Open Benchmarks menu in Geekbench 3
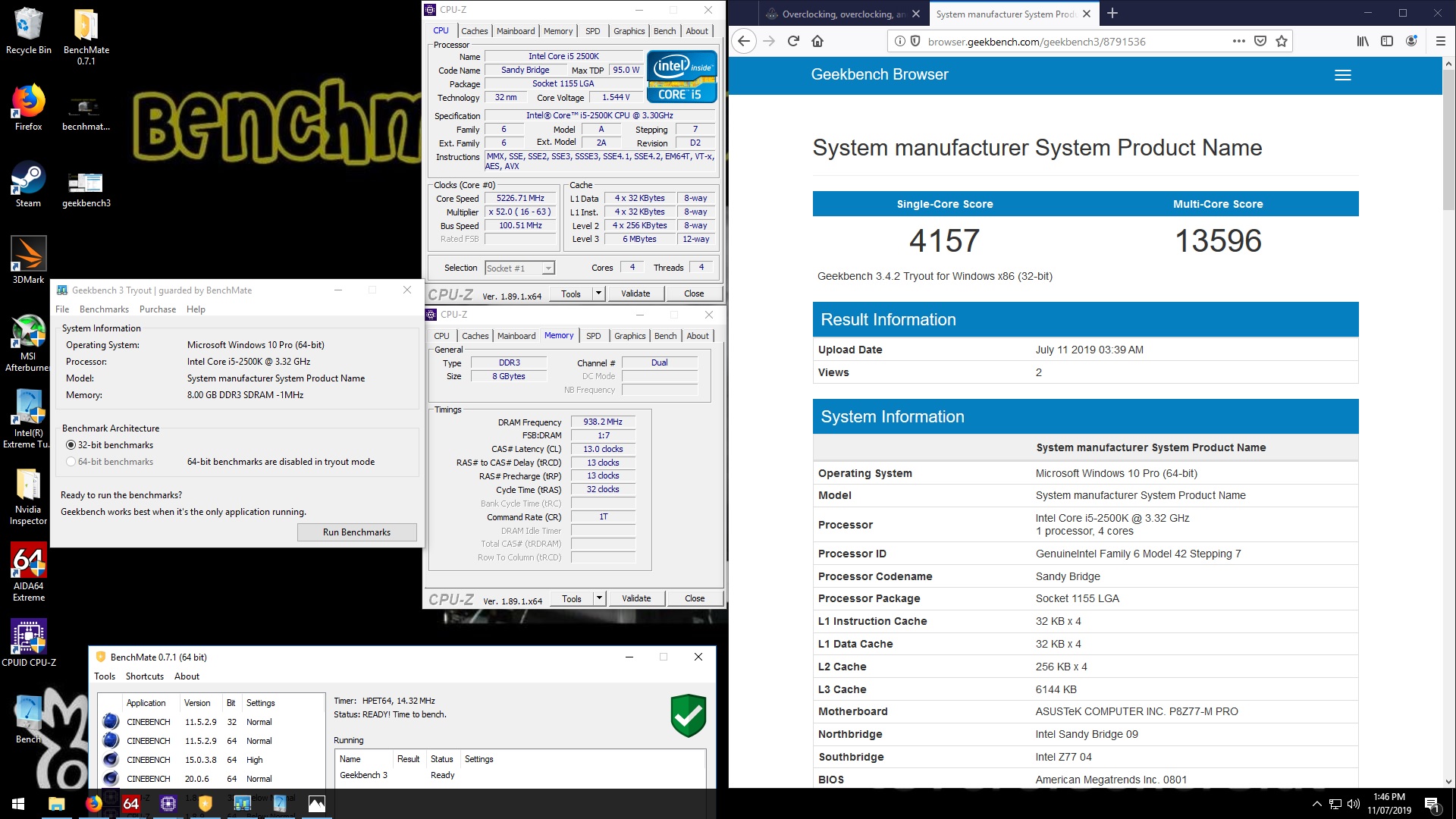The image size is (1456, 819). click(104, 309)
